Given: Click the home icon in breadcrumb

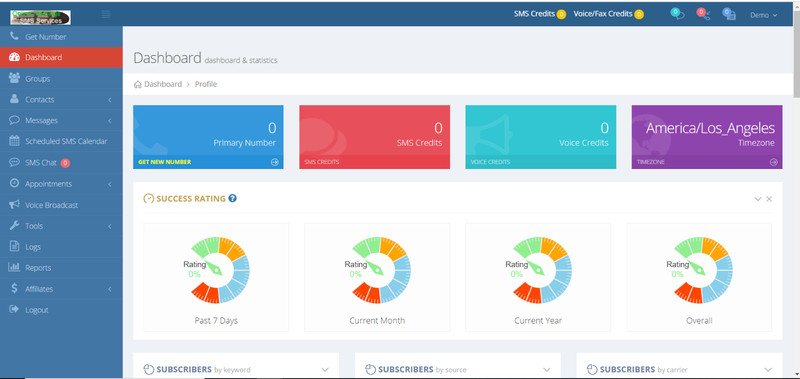Looking at the screenshot, I should click(x=137, y=84).
